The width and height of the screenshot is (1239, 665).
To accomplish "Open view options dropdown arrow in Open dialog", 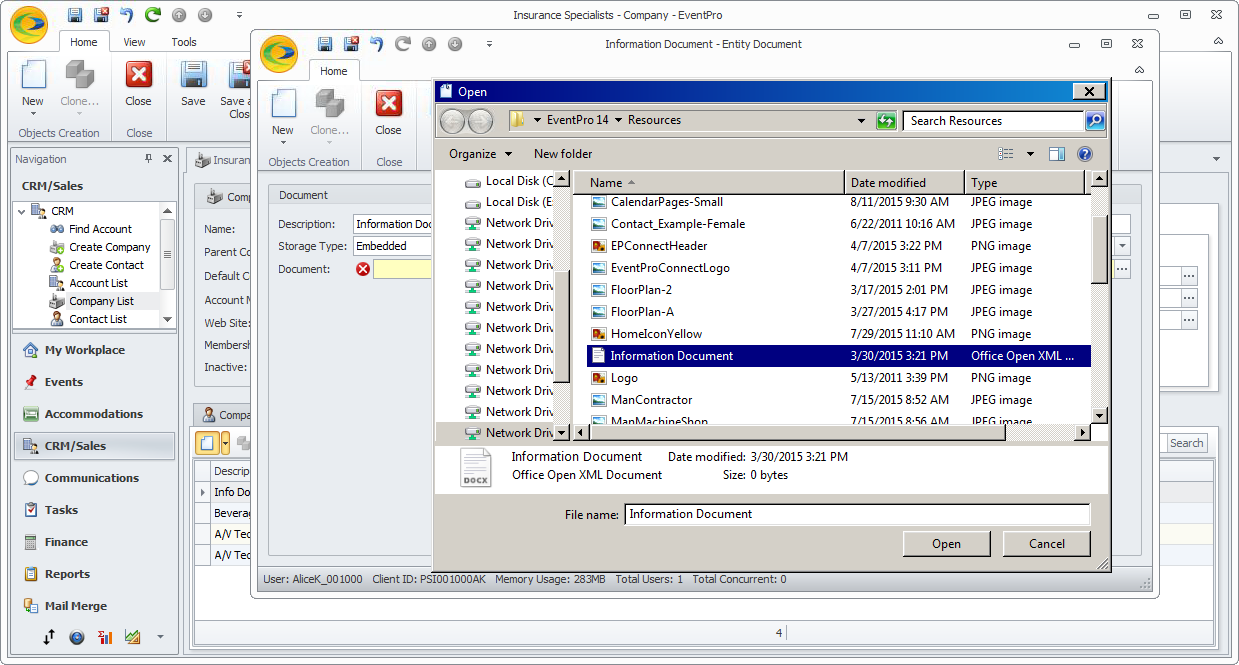I will coord(1030,154).
